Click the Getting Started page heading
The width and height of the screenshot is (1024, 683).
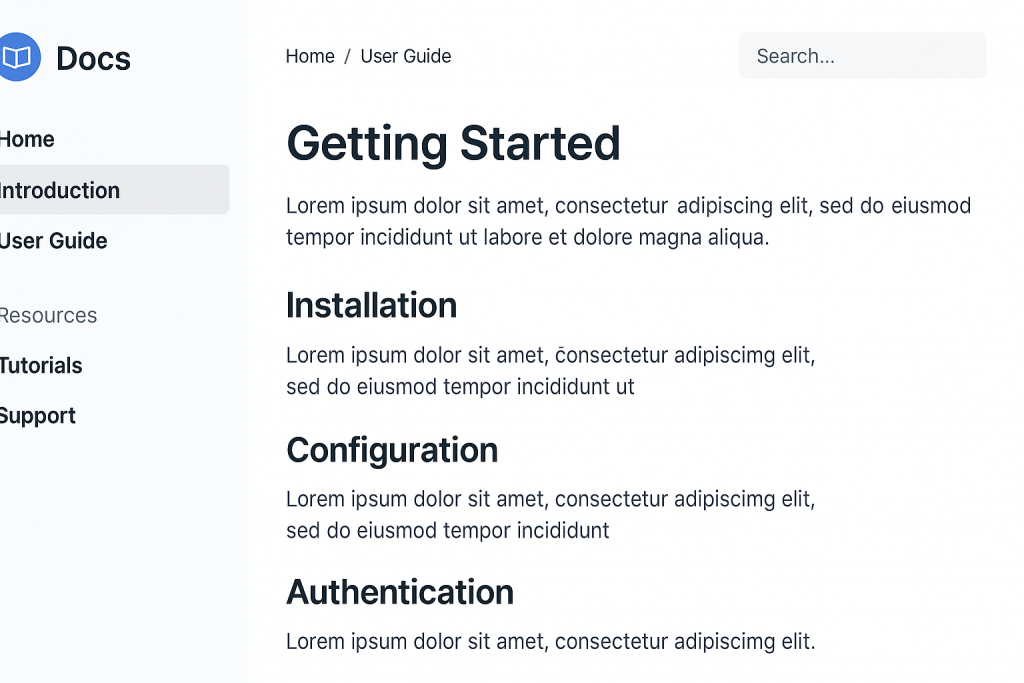(453, 143)
